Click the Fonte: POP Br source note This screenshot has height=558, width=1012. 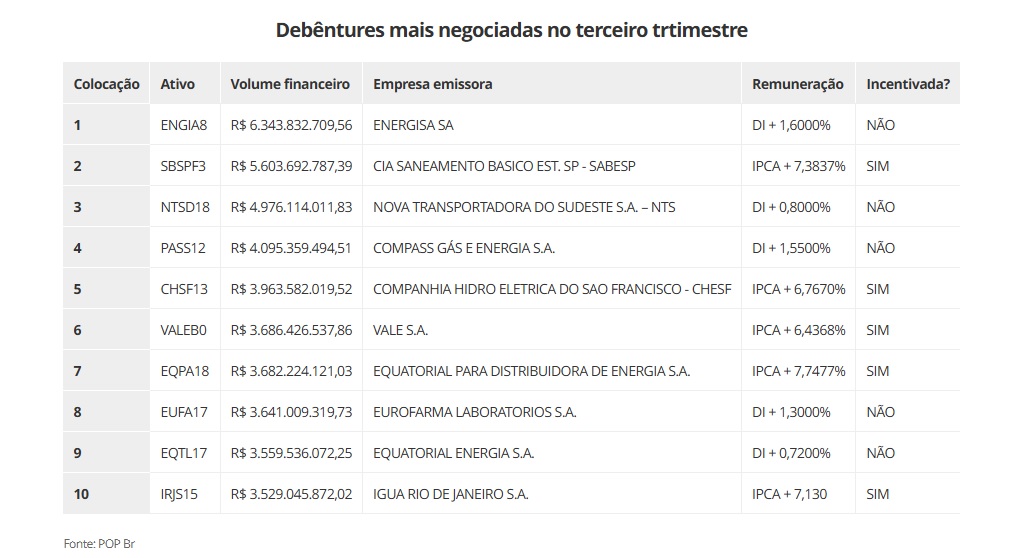(x=98, y=543)
